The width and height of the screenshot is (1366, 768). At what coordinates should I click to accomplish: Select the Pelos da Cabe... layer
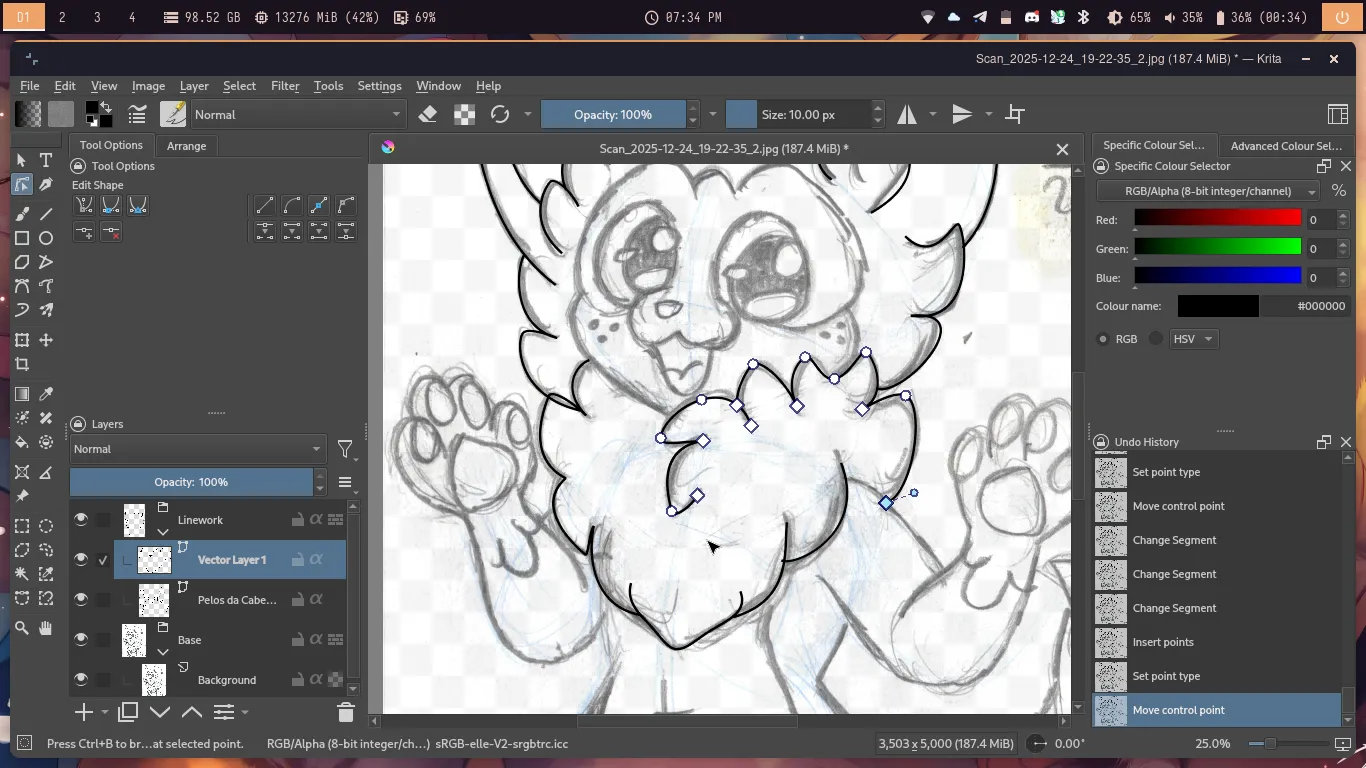click(237, 600)
